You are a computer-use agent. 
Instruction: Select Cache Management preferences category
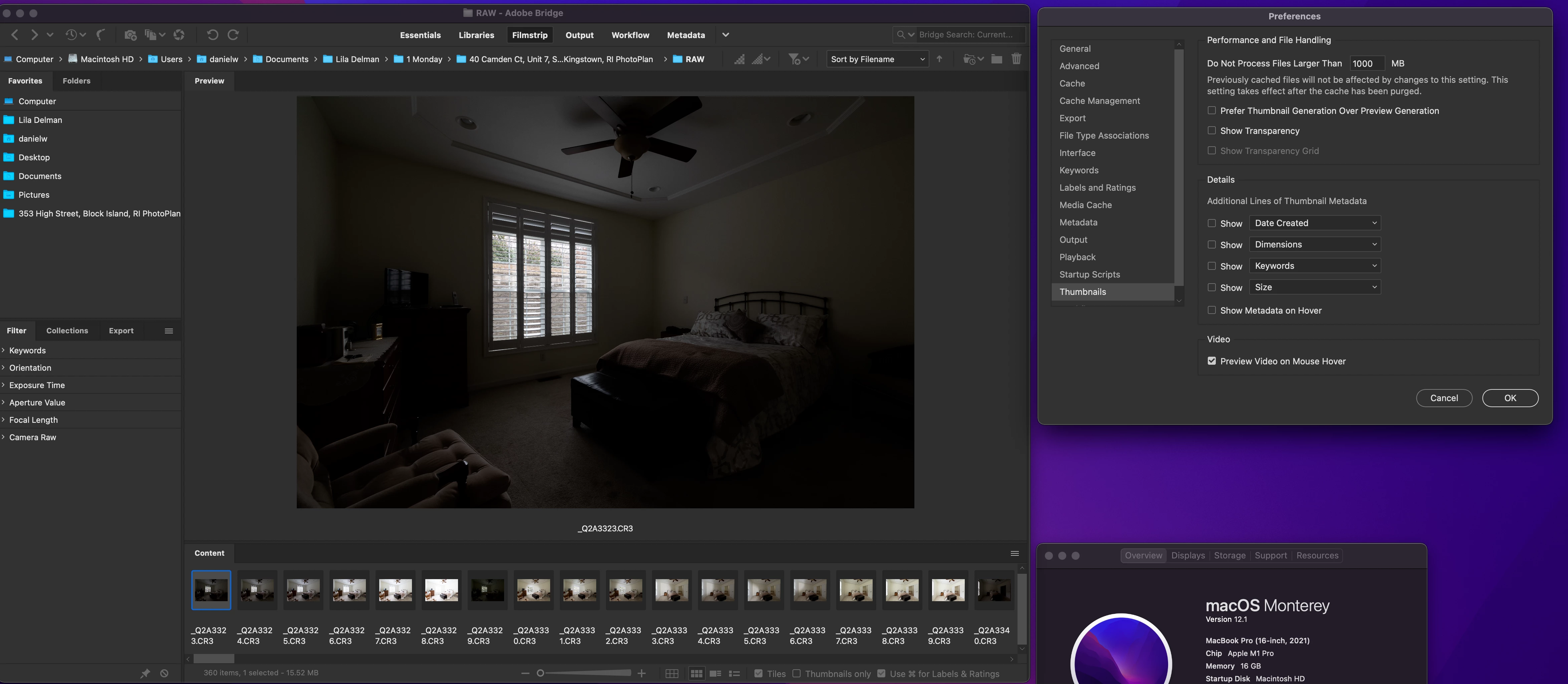point(1099,101)
